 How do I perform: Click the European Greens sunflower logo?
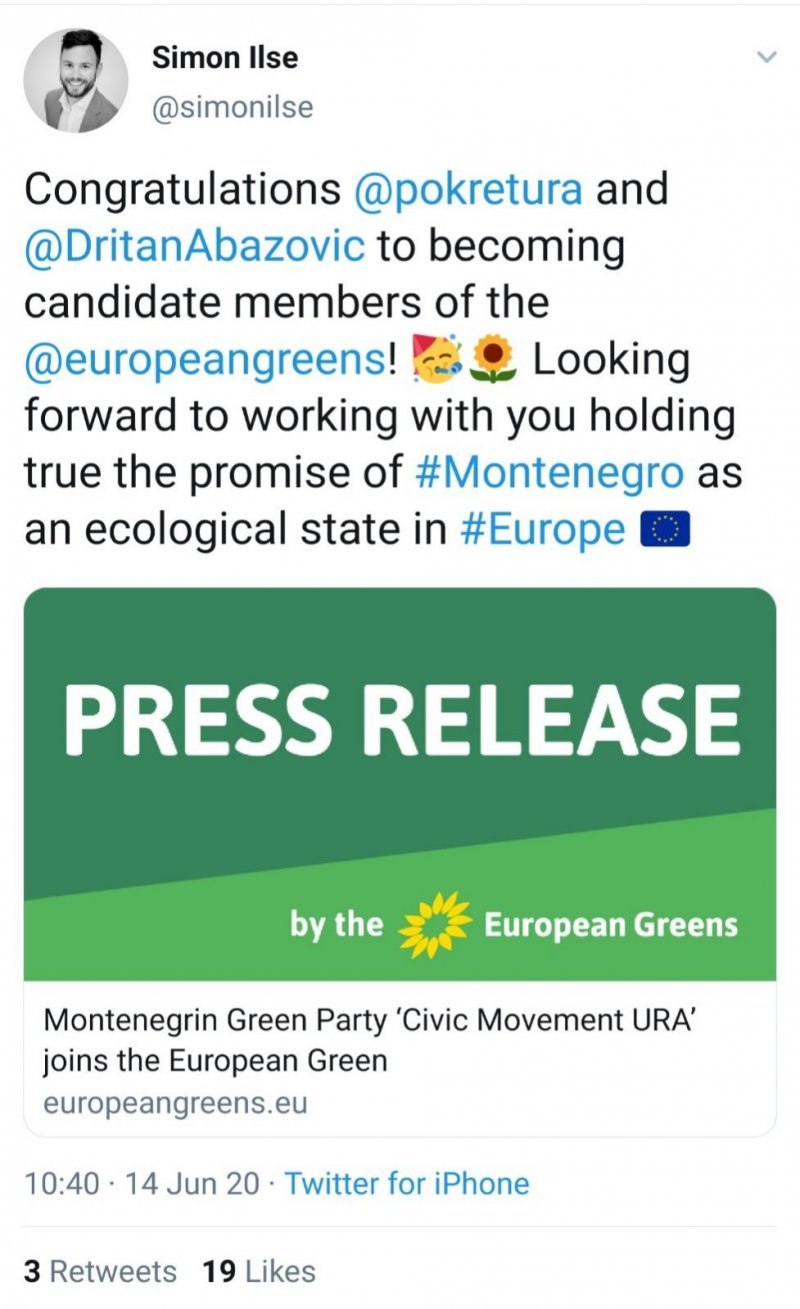tap(434, 925)
